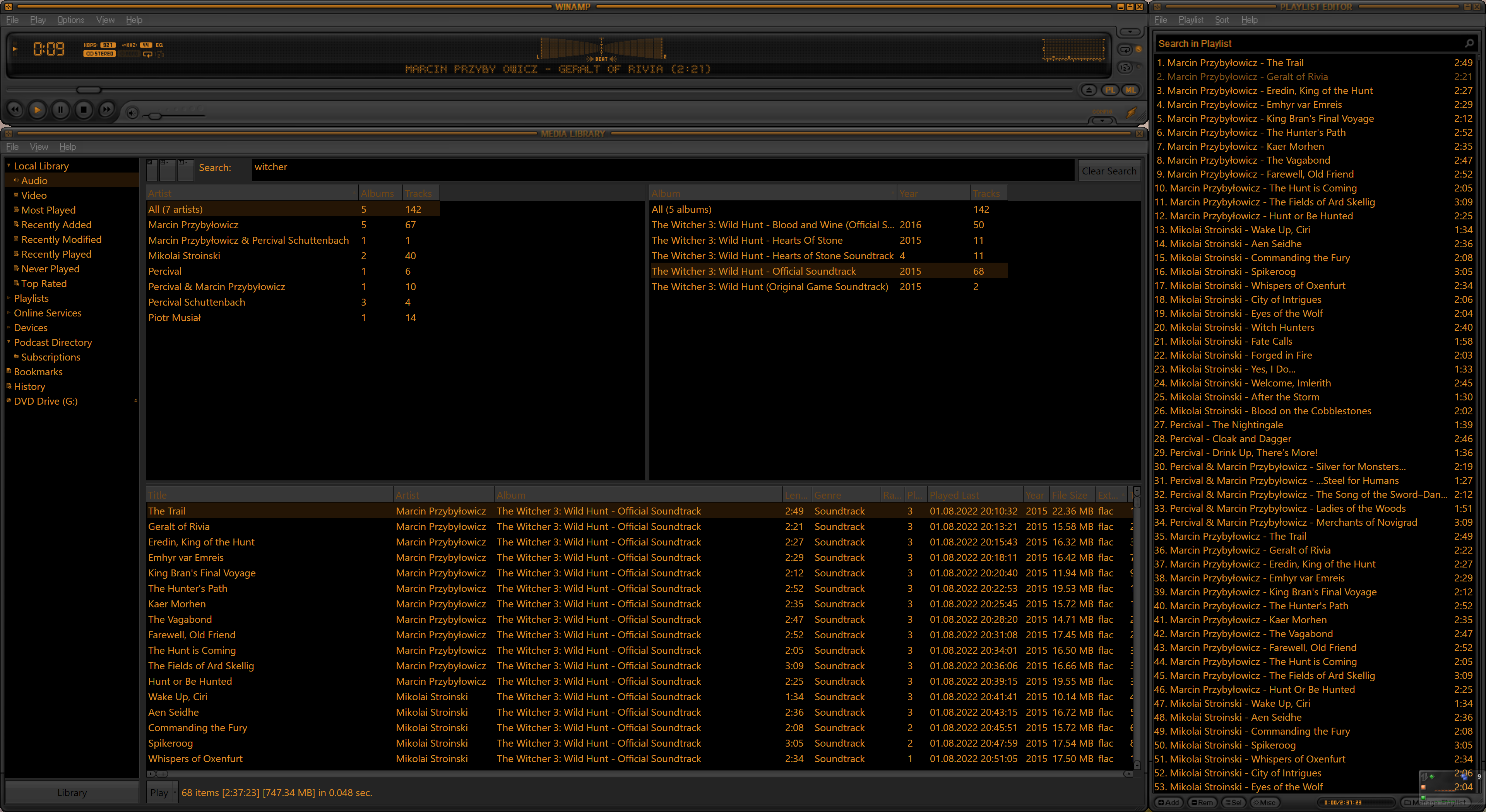
Task: Click the Play button in the Media Library
Action: tap(159, 792)
